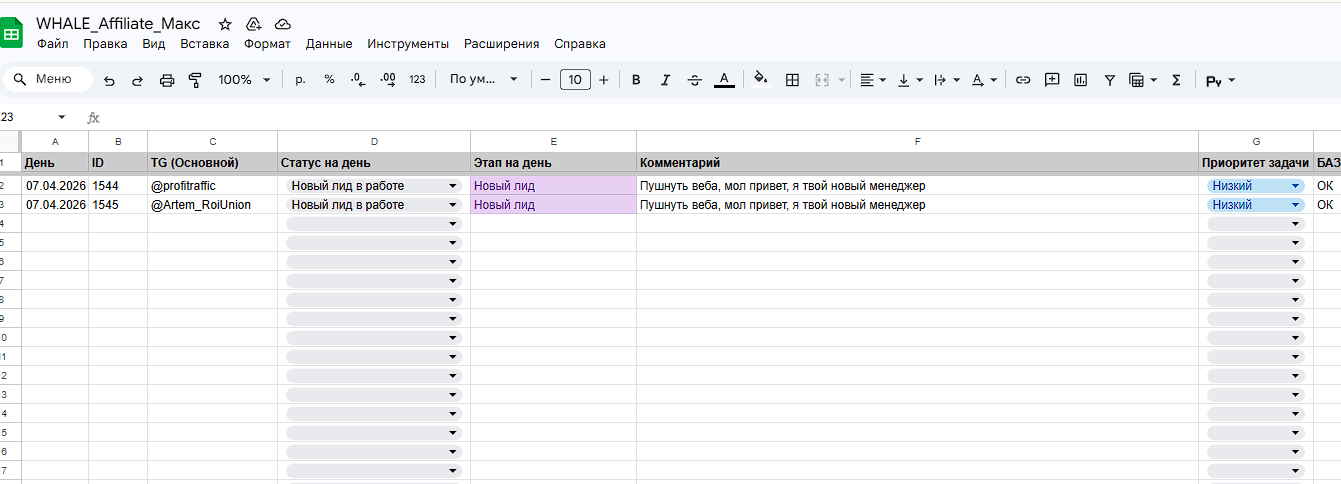Increase font size with plus button

[604, 80]
